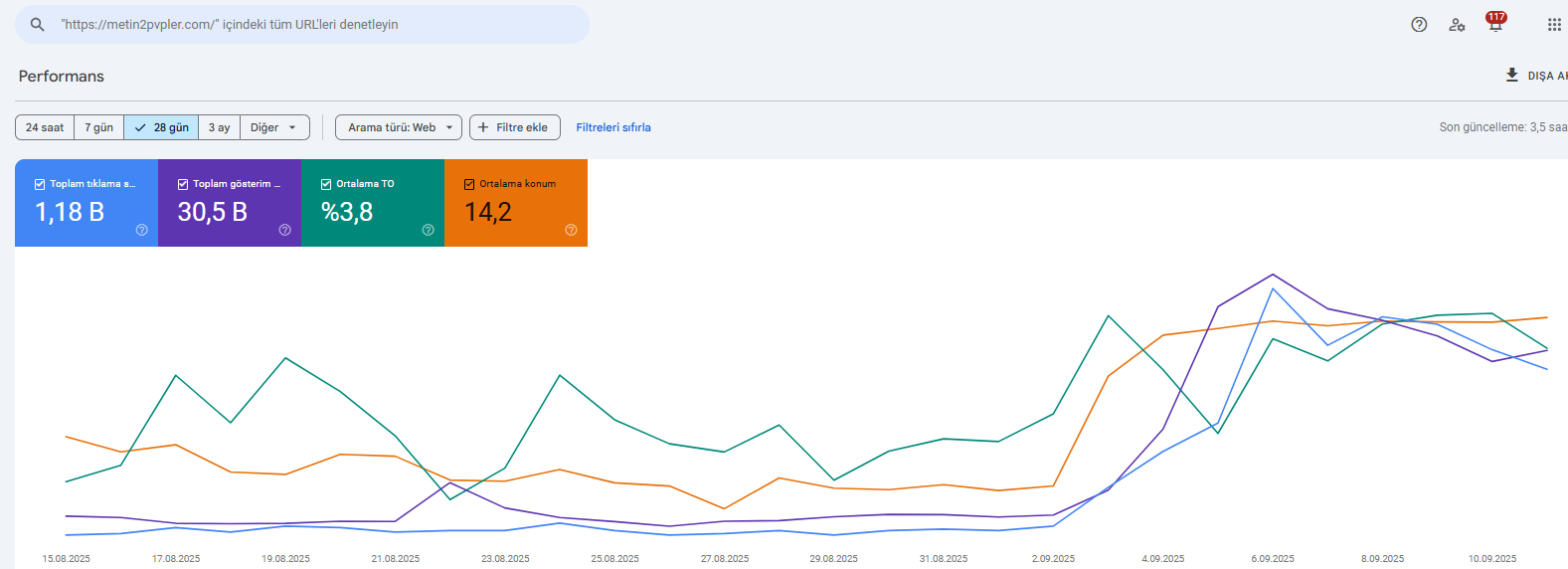
Task: Click chart date label 6.09.2025
Action: click(1273, 559)
